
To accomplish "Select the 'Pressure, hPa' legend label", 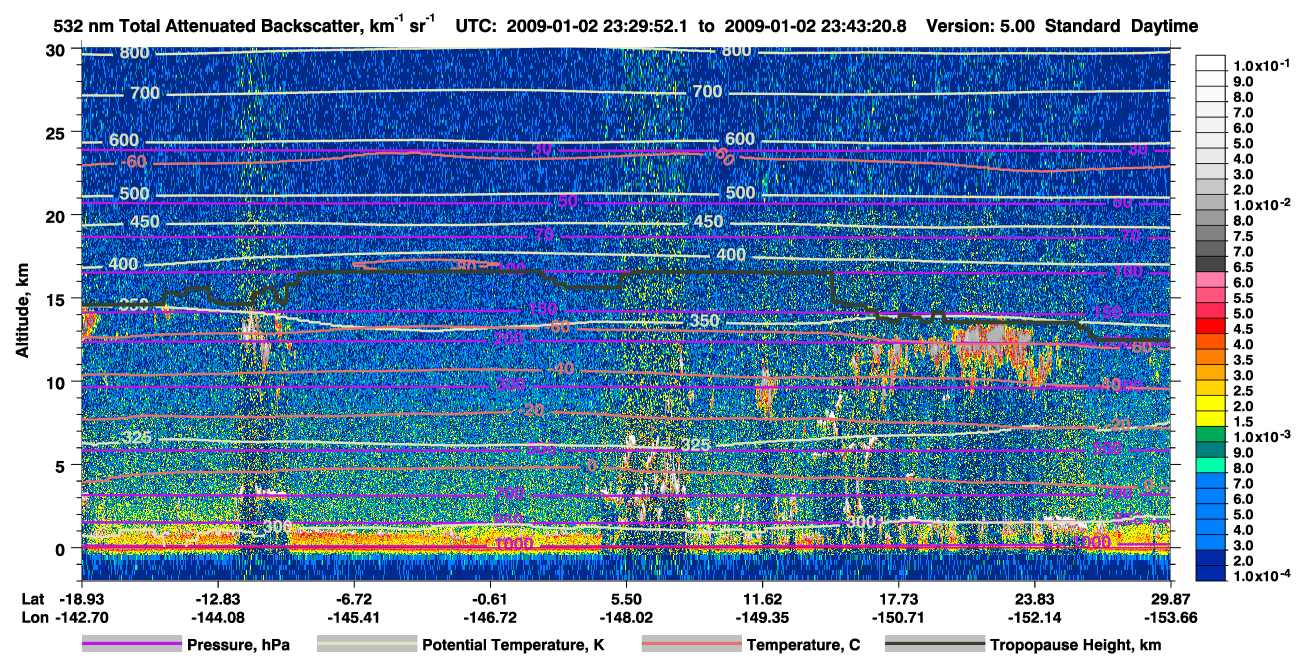I will [x=238, y=646].
